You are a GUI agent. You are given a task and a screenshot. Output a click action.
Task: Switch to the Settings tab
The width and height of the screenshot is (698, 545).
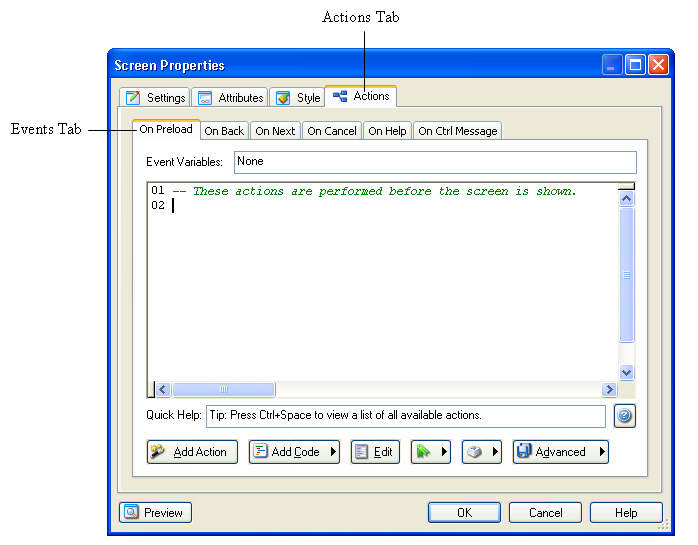(154, 97)
